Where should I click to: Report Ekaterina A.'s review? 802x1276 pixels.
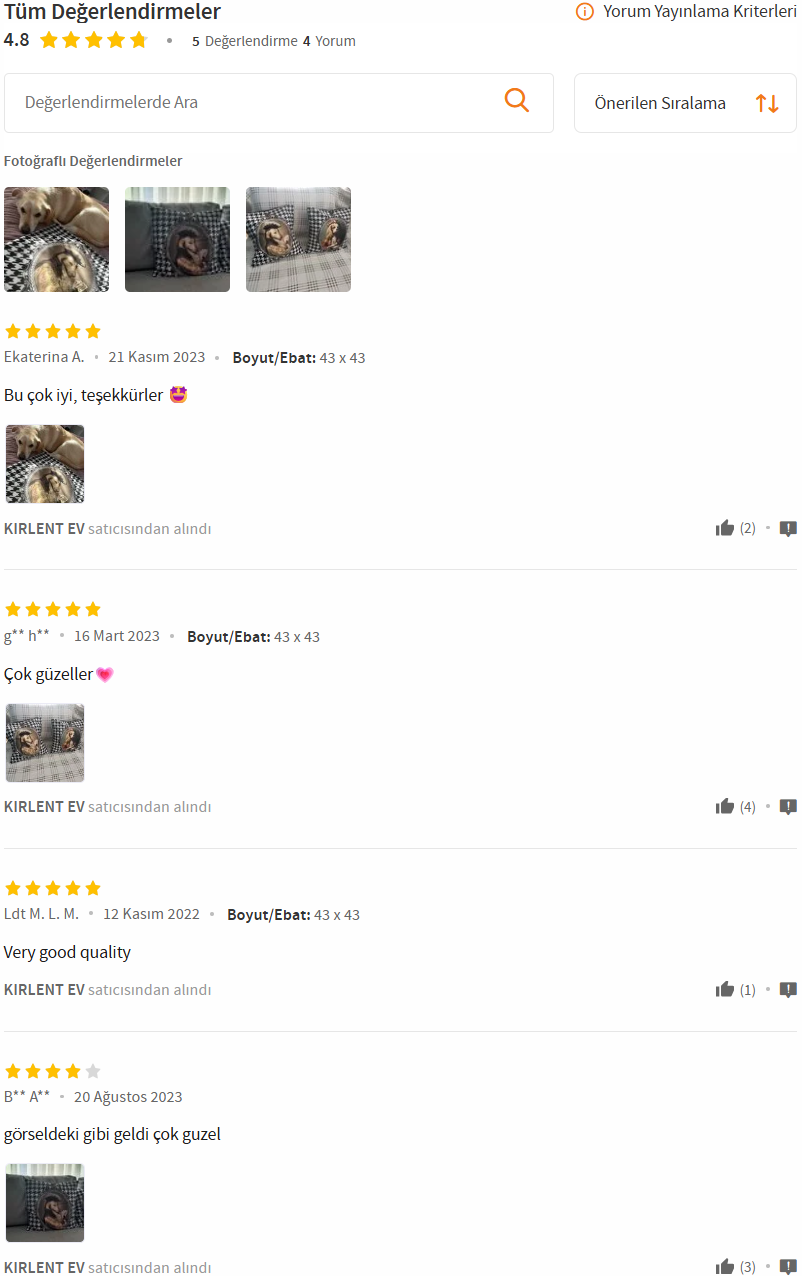[x=788, y=528]
